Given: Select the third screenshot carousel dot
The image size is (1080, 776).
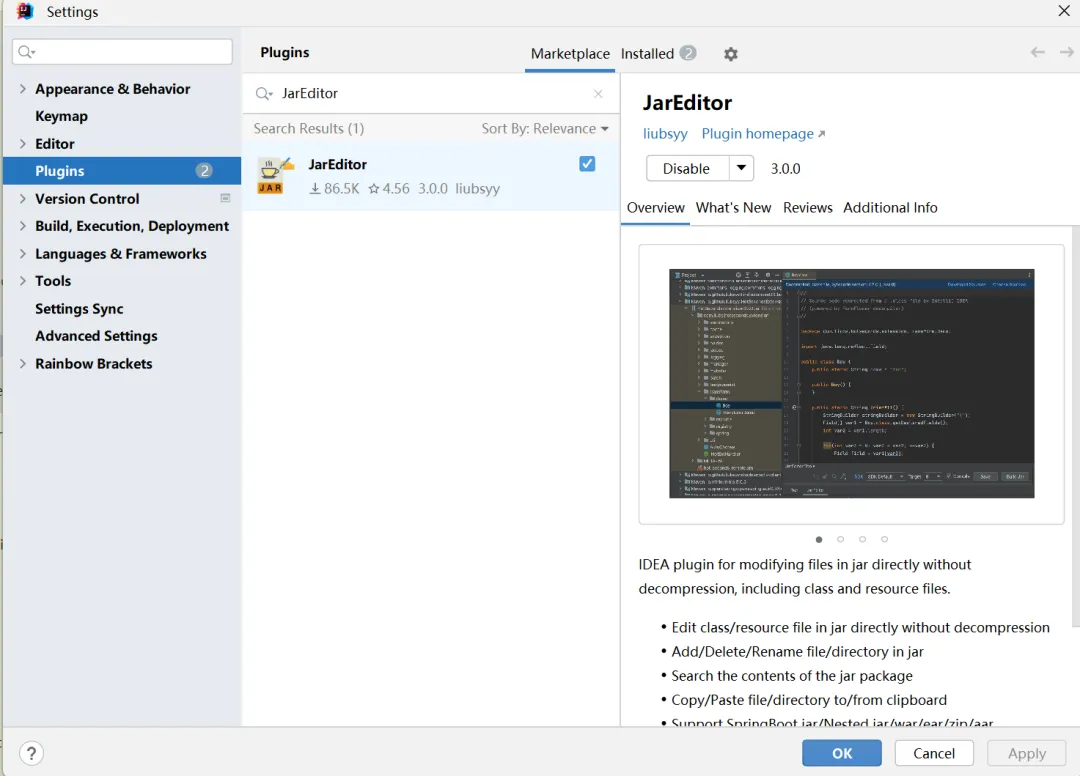Looking at the screenshot, I should coord(862,539).
